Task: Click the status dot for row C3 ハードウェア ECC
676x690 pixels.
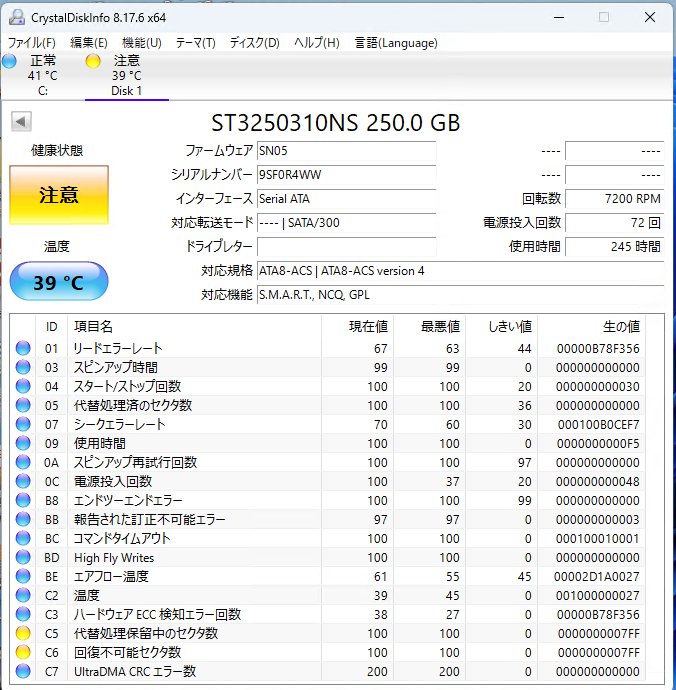Action: [x=23, y=614]
